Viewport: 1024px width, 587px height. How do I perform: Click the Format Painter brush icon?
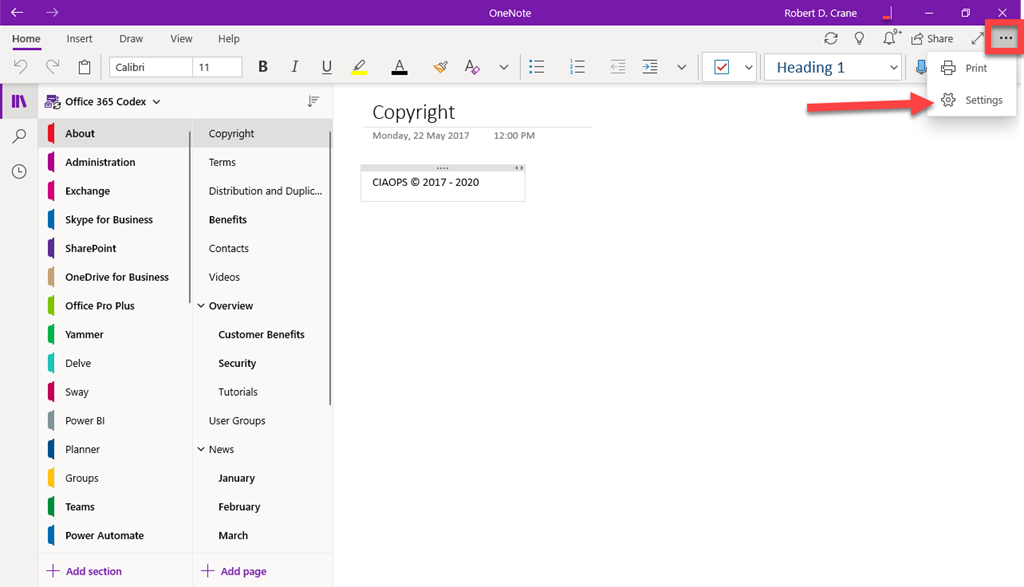(x=441, y=67)
